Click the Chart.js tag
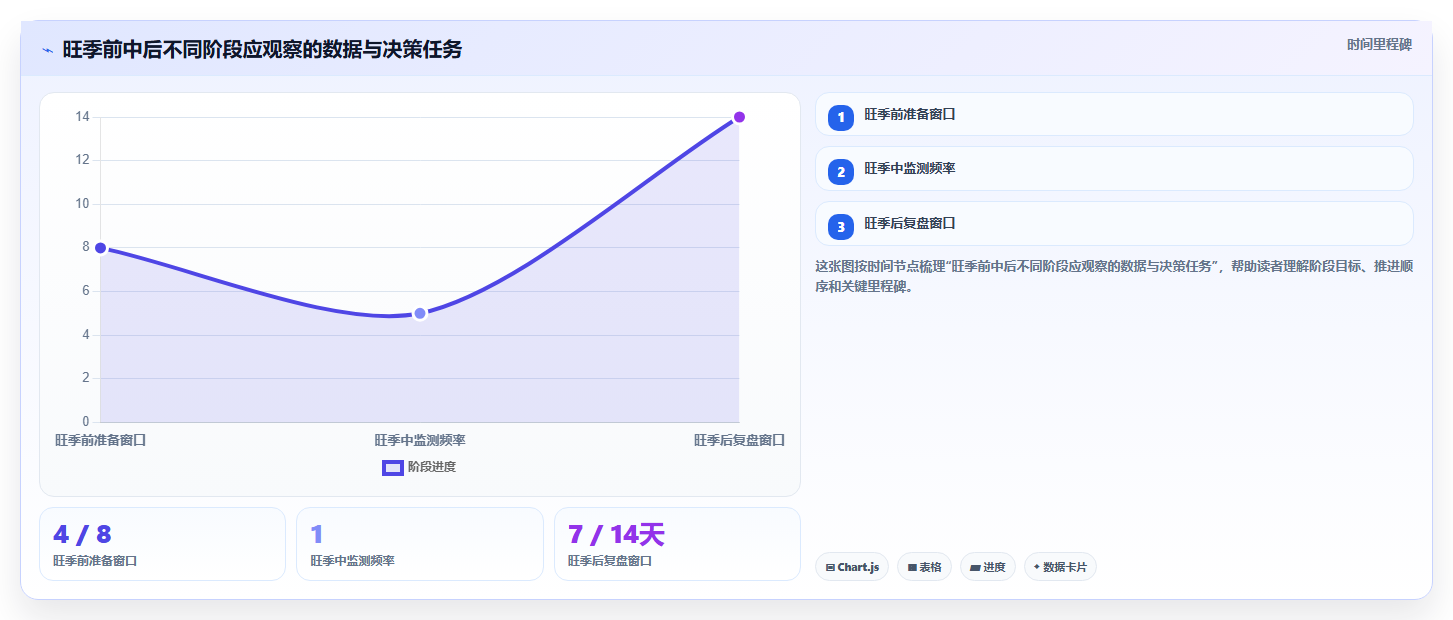The image size is (1453, 620). click(x=852, y=567)
